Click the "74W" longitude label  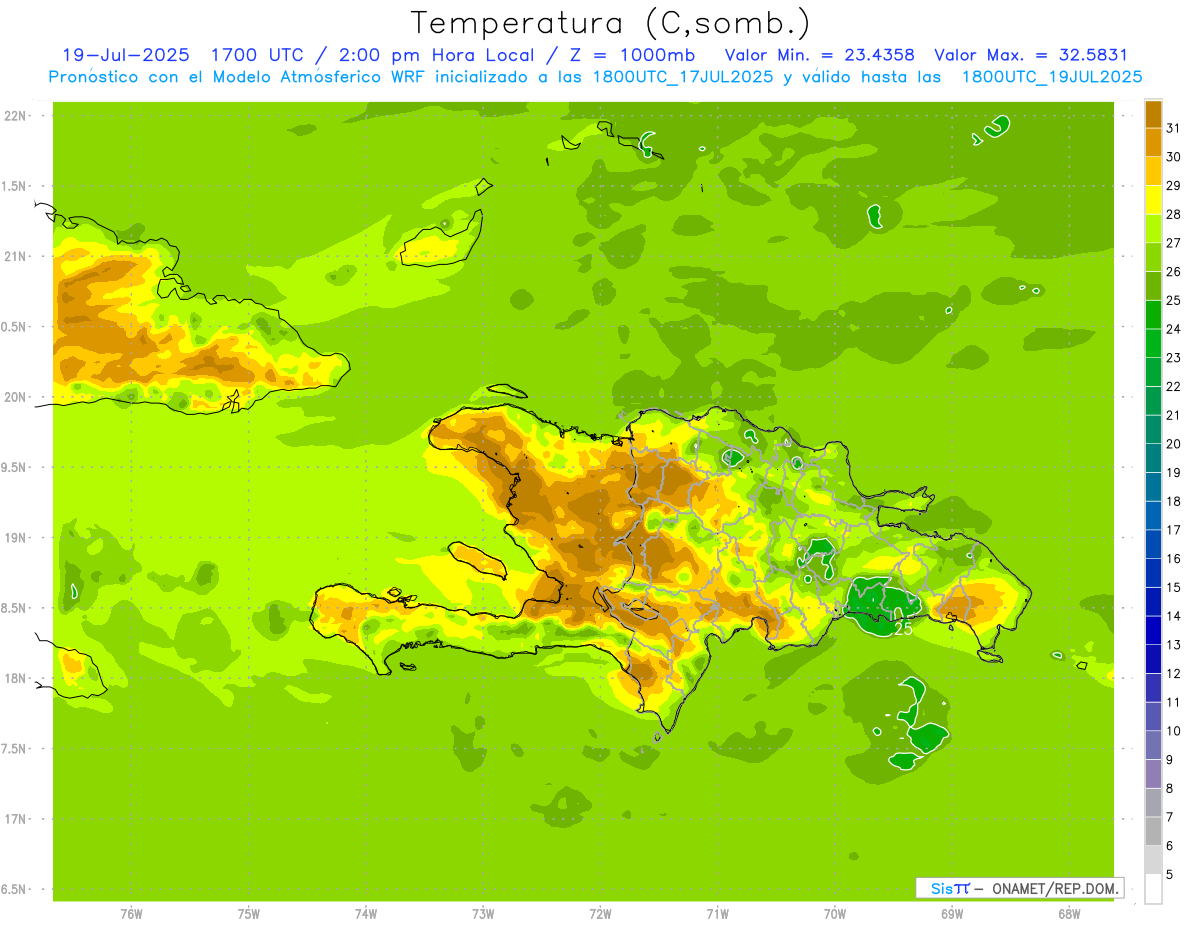click(x=366, y=913)
